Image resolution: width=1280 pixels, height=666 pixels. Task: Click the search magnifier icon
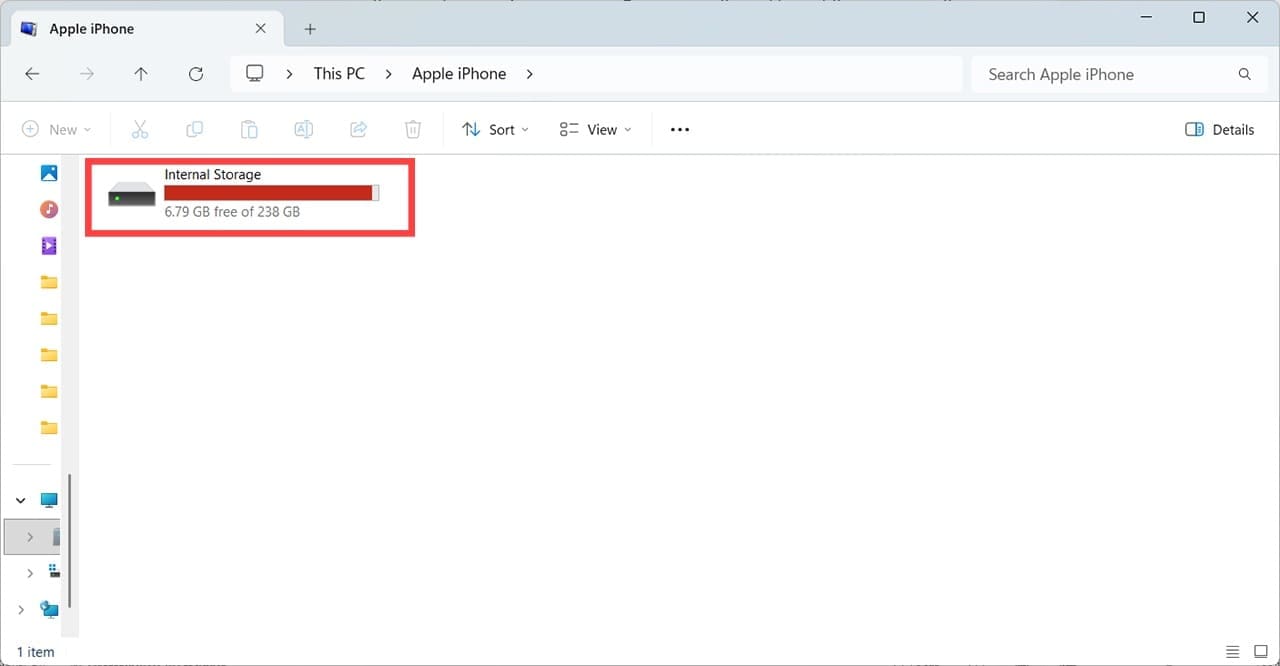1245,74
